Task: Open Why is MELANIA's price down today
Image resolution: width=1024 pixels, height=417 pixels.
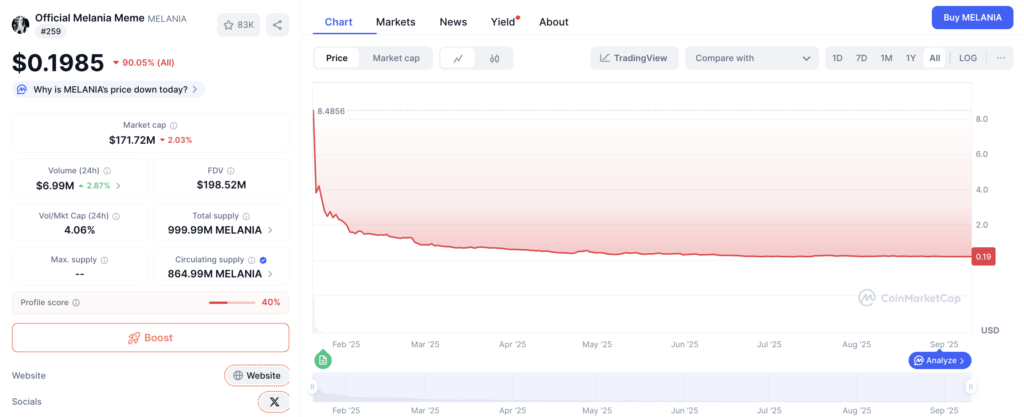Action: [108, 89]
